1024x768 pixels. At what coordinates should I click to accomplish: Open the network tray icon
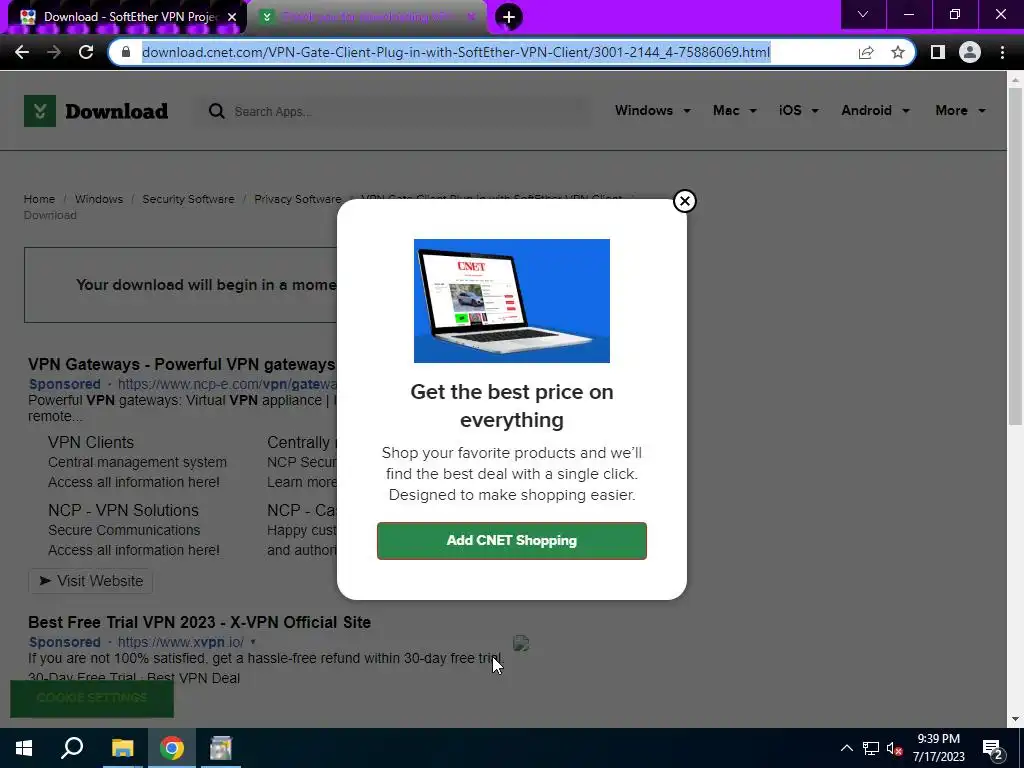(871, 748)
